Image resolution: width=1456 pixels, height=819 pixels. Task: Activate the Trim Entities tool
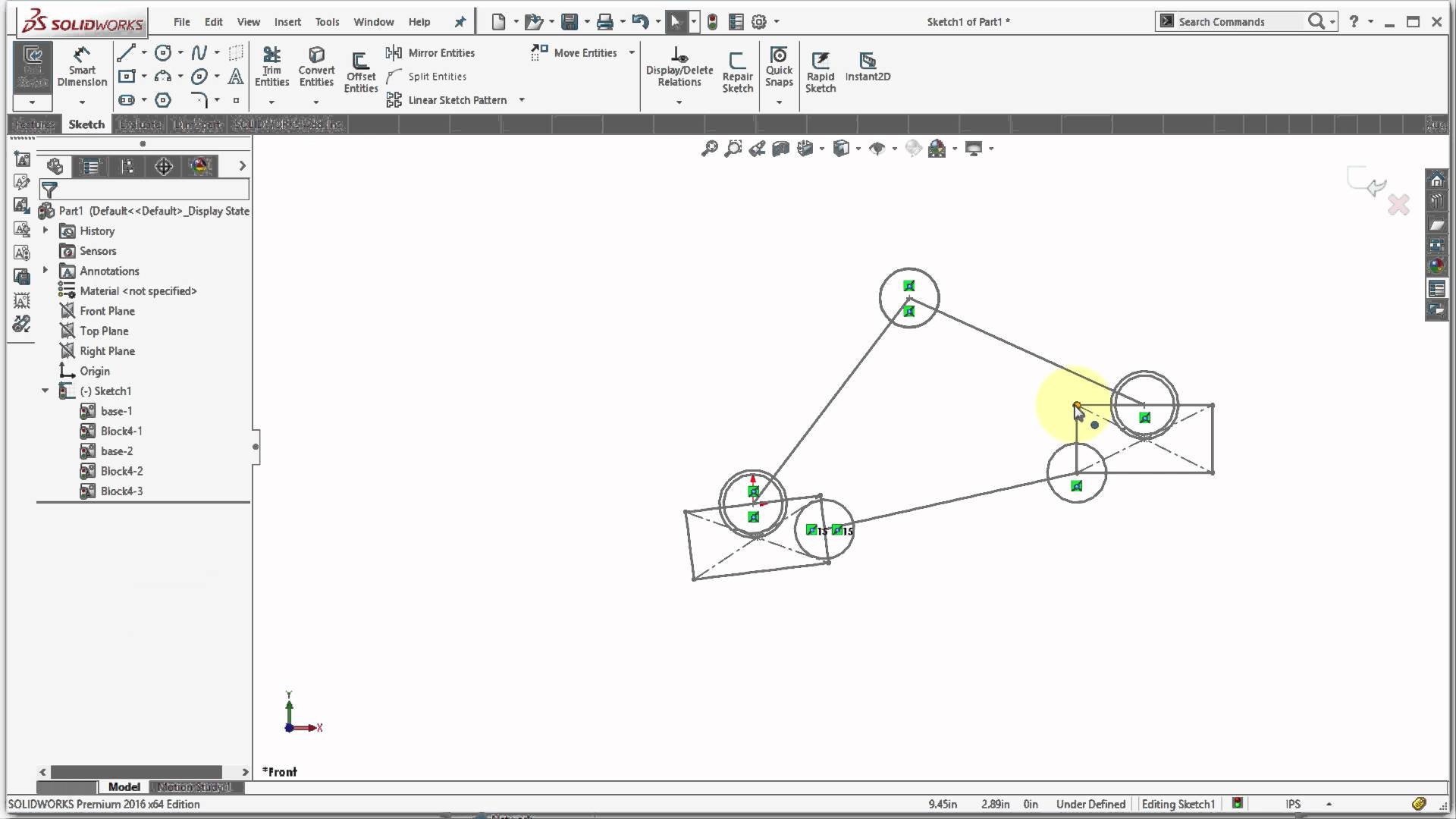pos(271,64)
